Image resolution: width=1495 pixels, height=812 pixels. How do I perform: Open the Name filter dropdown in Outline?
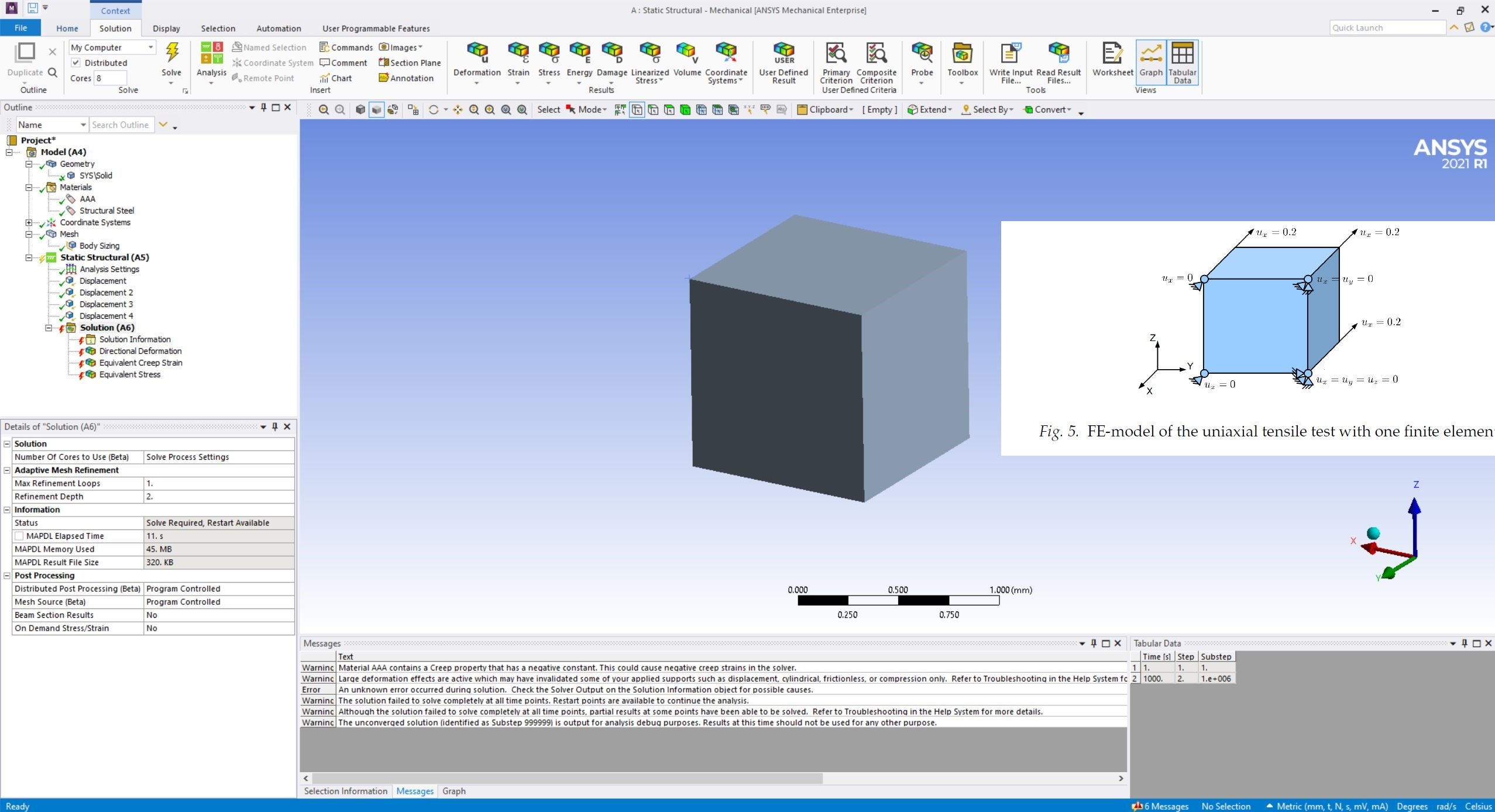tap(51, 125)
